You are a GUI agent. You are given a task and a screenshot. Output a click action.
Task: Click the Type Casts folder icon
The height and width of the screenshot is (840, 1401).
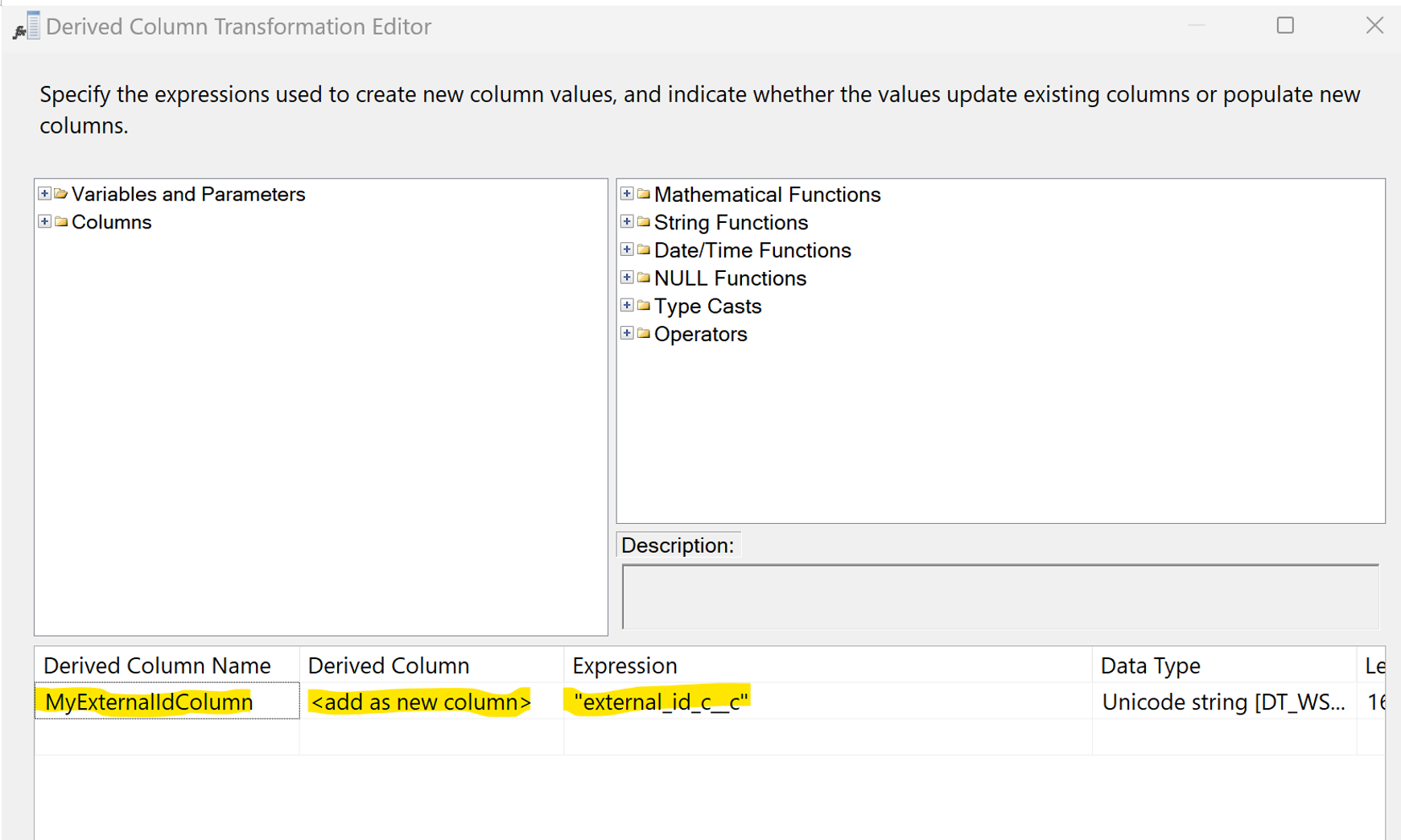pyautogui.click(x=644, y=306)
